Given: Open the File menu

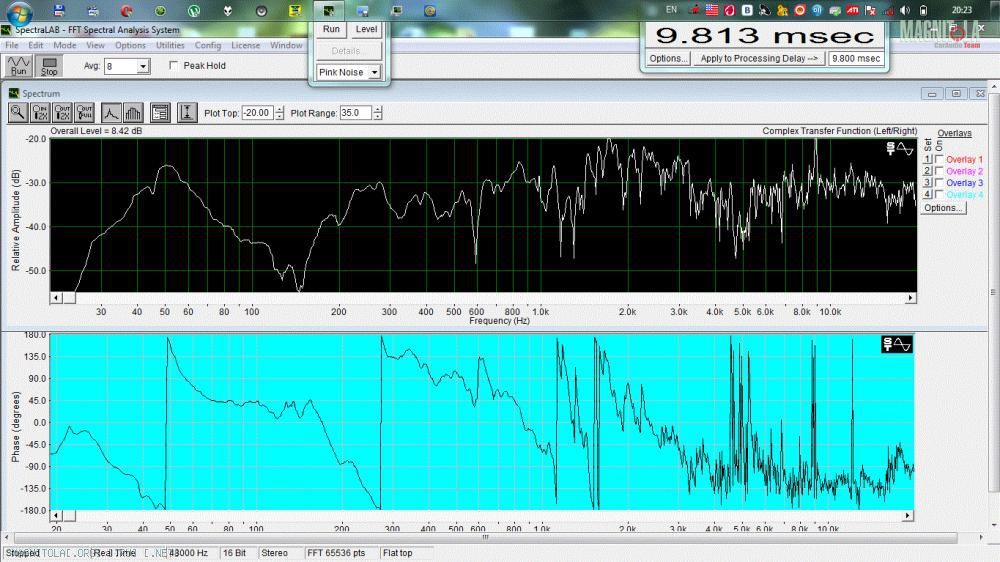Looking at the screenshot, I should [x=11, y=45].
